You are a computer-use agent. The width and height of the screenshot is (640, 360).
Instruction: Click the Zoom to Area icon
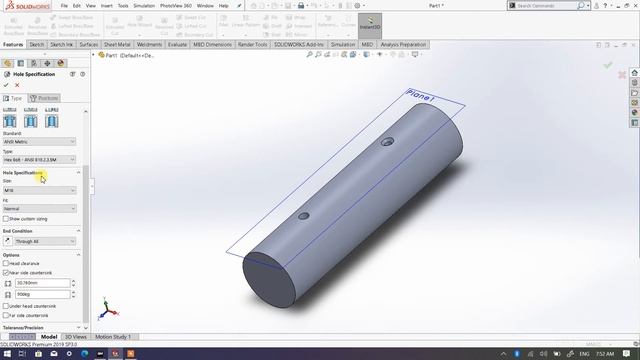click(318, 54)
